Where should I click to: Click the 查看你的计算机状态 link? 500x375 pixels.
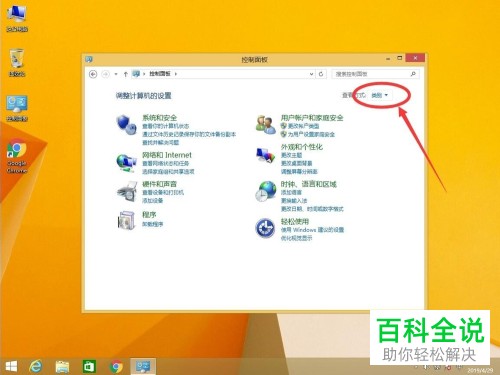point(166,126)
